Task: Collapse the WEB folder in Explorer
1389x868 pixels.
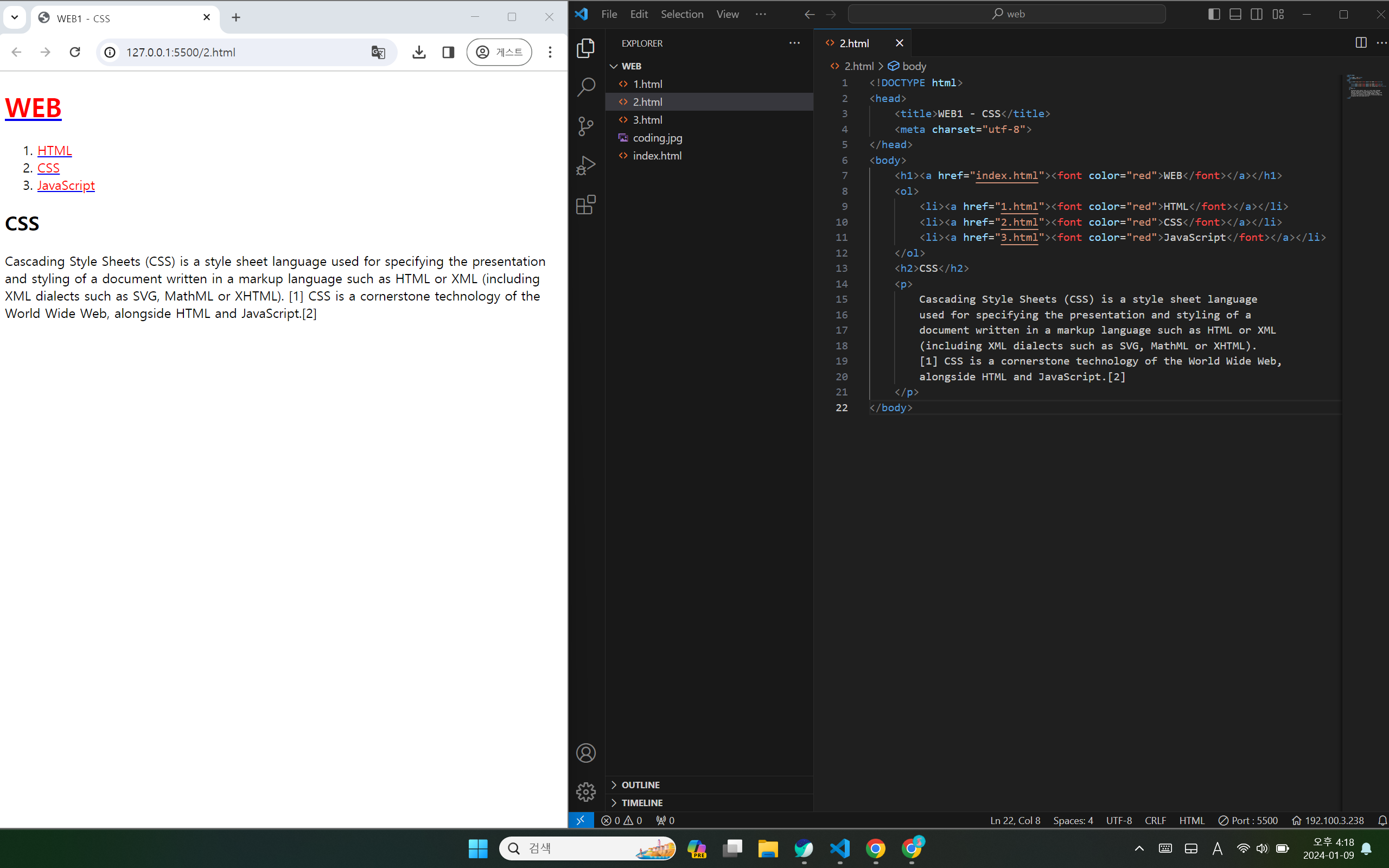Action: coord(614,66)
